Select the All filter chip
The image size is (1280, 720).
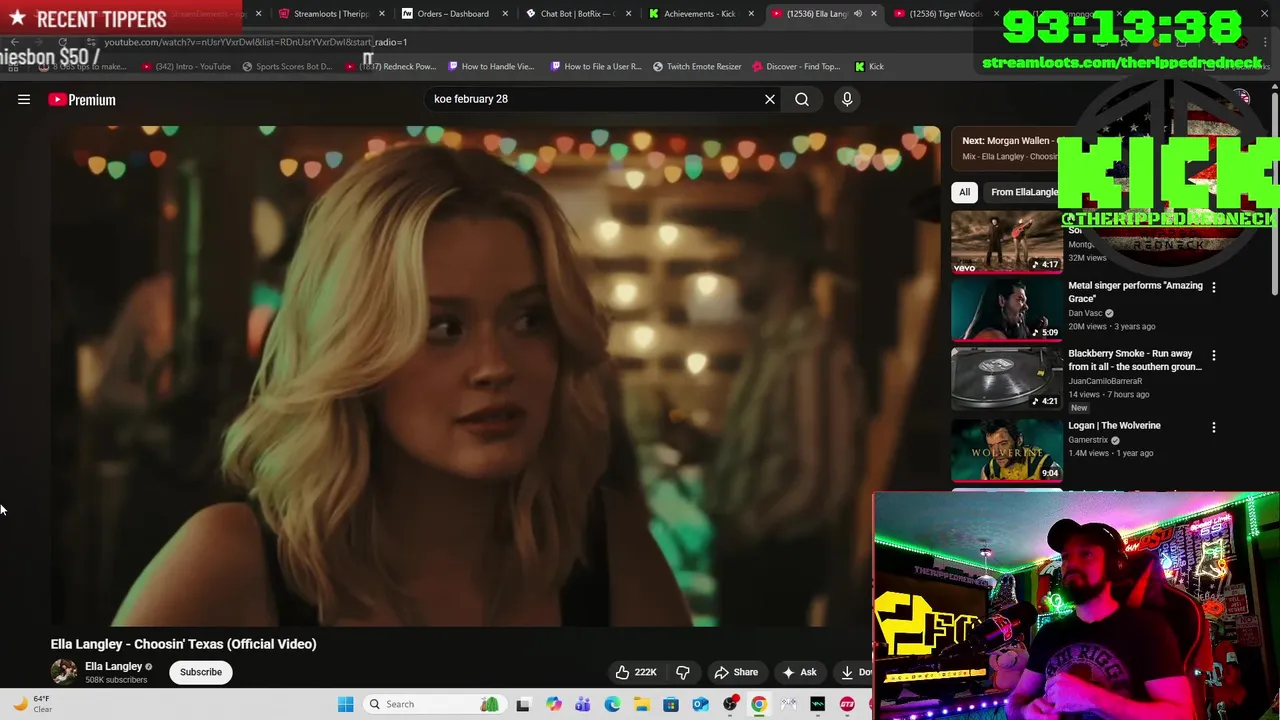pos(964,192)
